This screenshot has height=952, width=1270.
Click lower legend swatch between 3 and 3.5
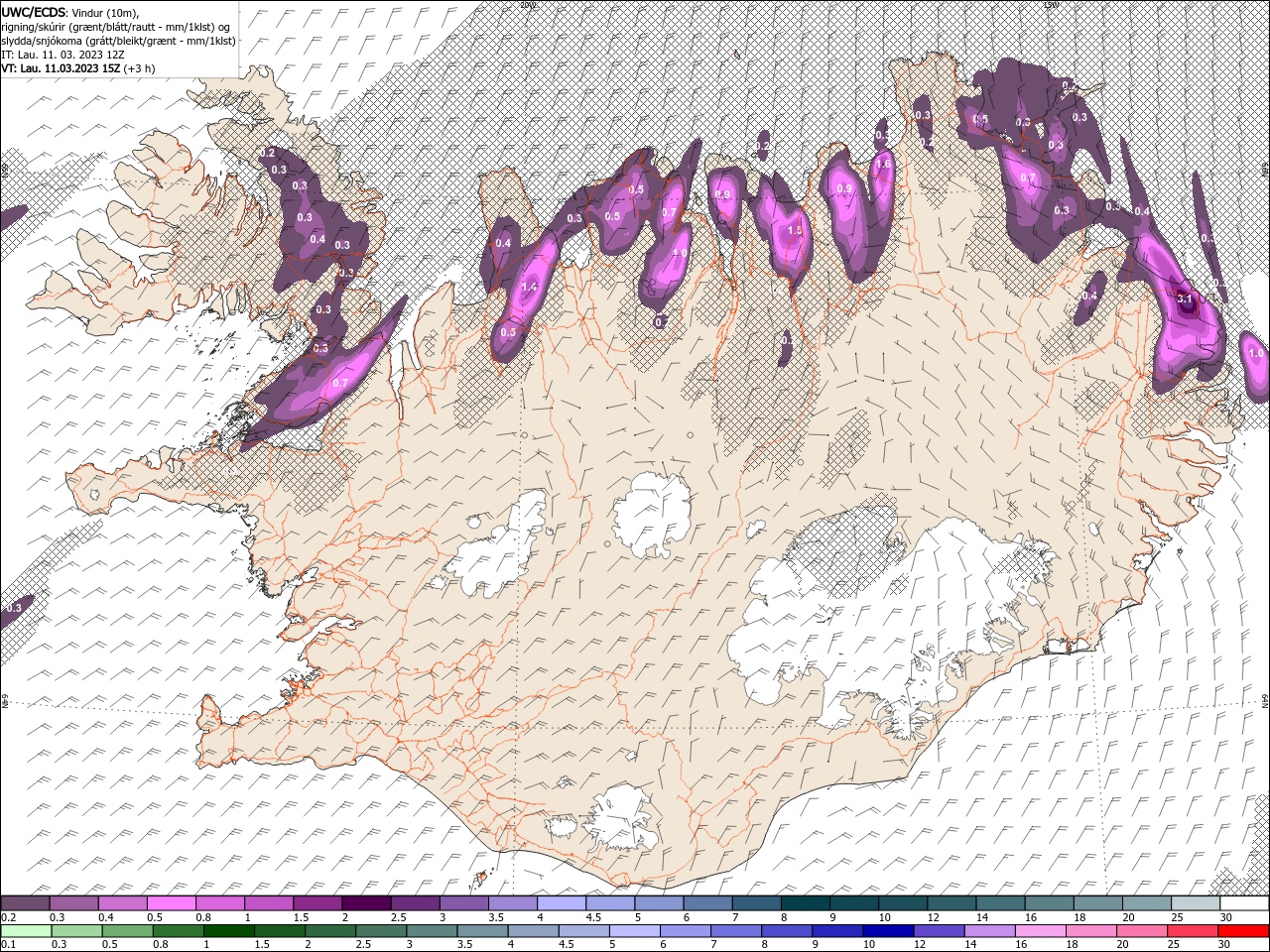click(x=432, y=930)
